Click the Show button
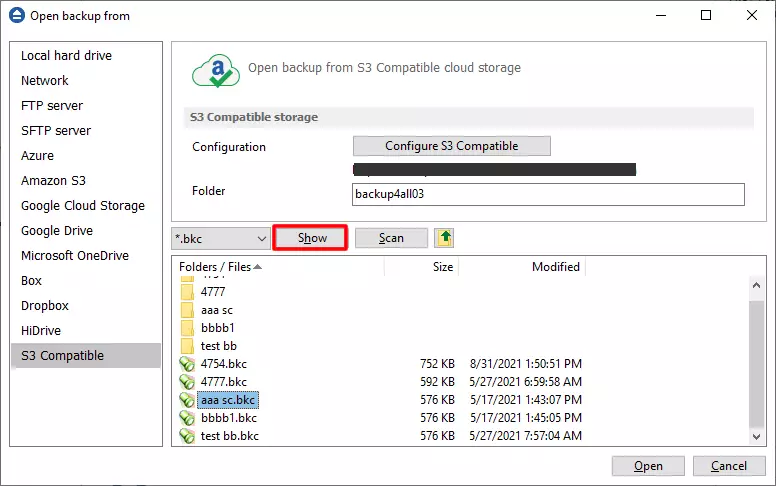Image resolution: width=776 pixels, height=486 pixels. 312,238
